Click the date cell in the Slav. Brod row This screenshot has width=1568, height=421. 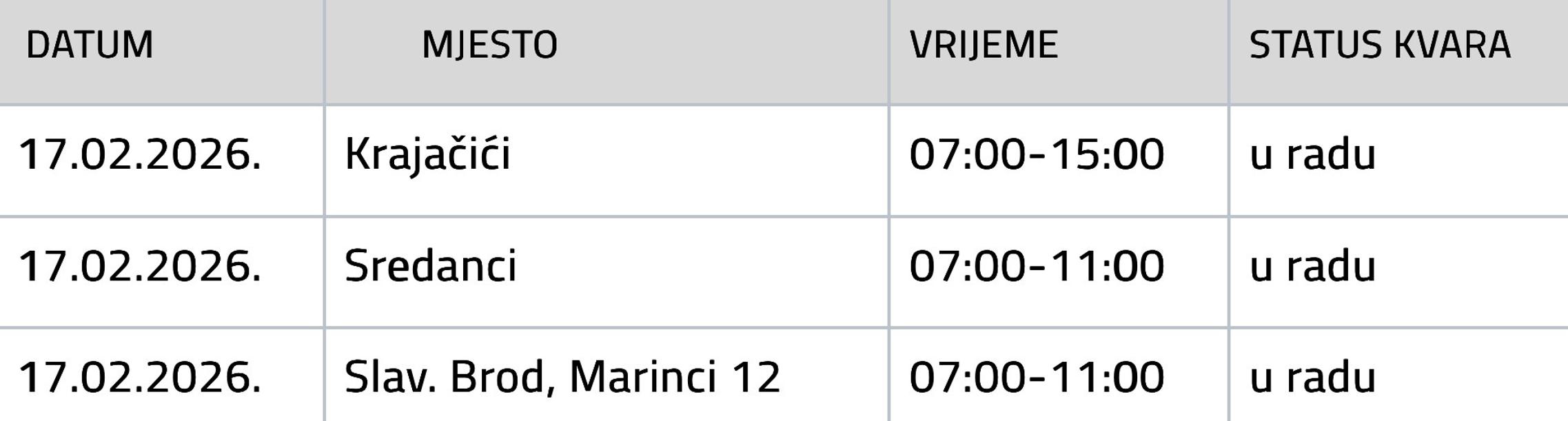click(140, 378)
